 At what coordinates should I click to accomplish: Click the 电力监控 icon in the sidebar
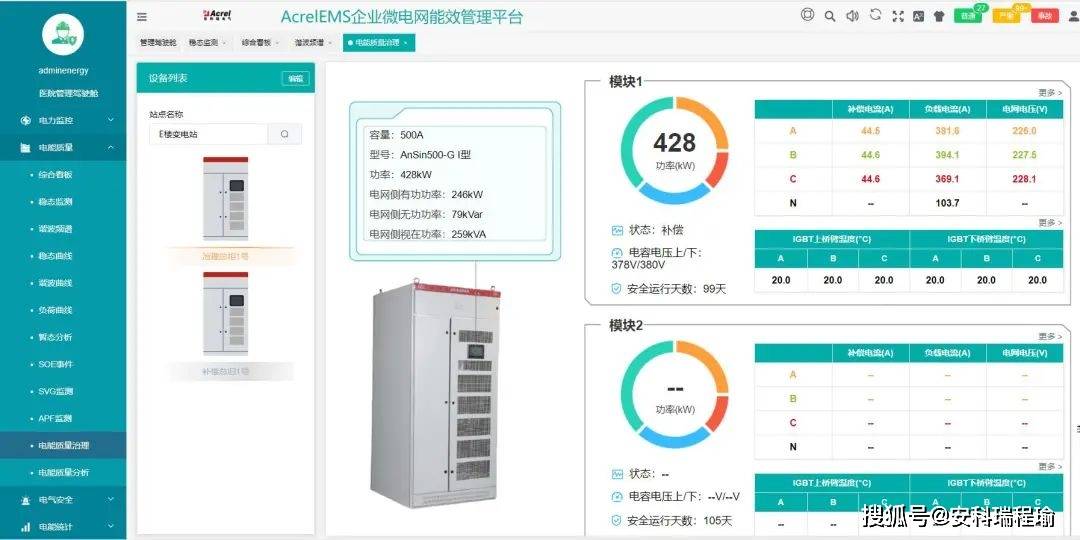[x=25, y=121]
